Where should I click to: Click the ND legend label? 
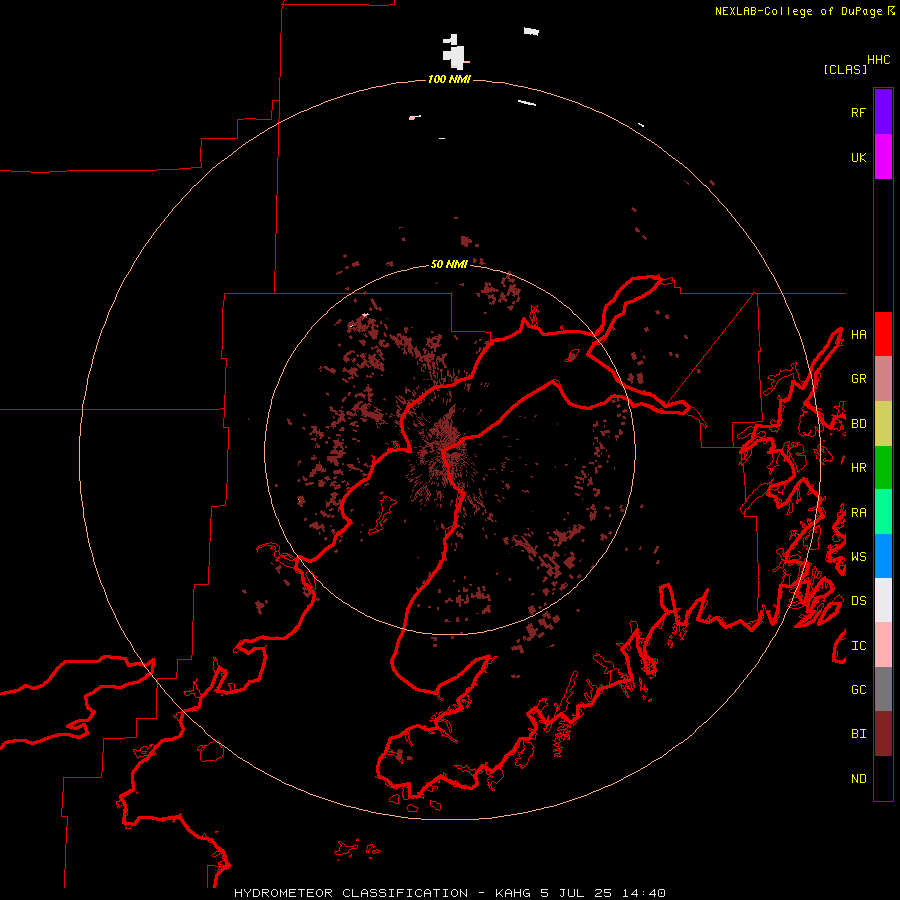[858, 779]
